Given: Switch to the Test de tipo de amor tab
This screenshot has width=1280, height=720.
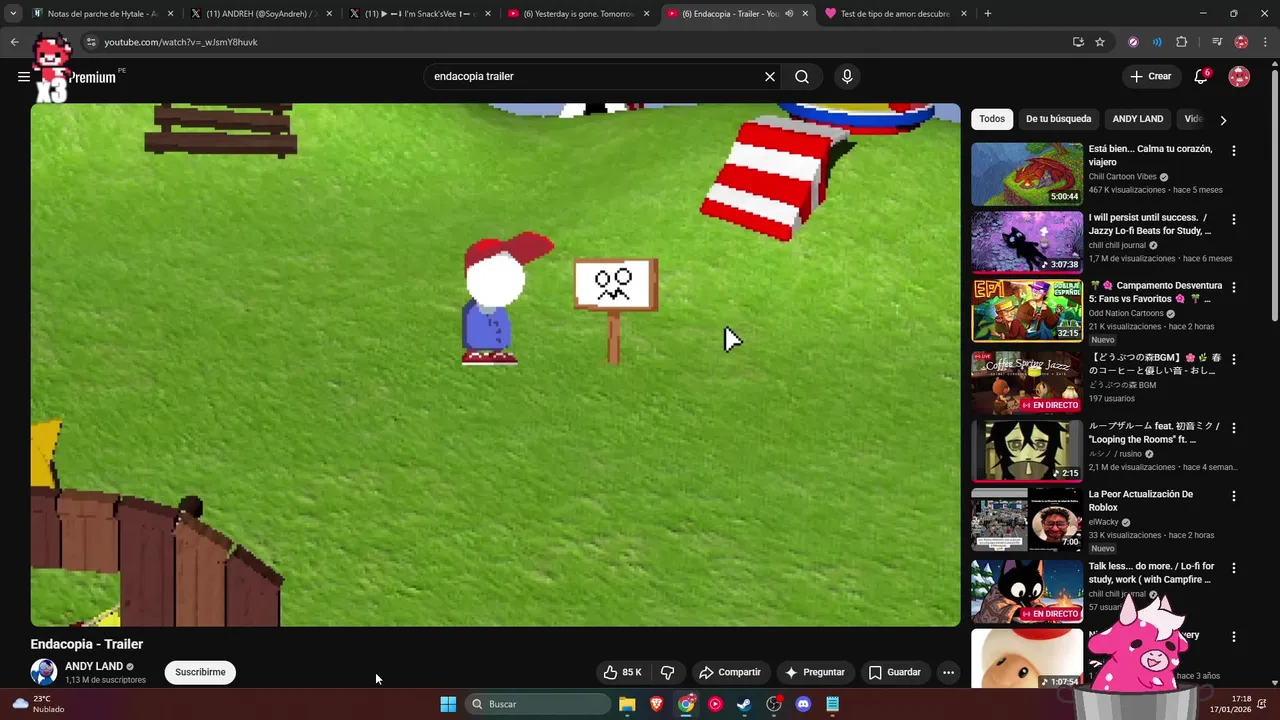Looking at the screenshot, I should click(x=895, y=14).
